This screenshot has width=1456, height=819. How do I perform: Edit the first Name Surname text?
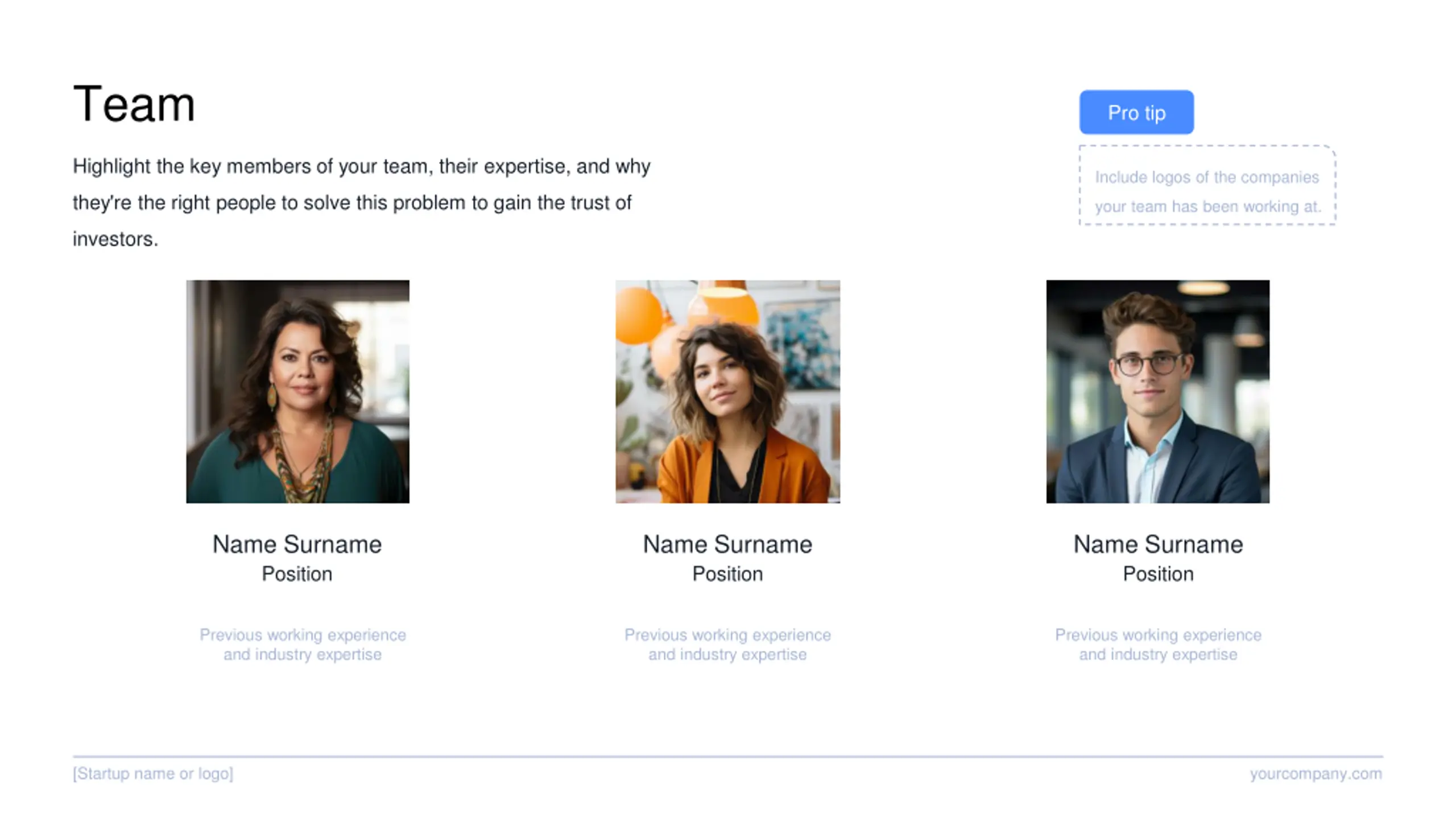click(297, 544)
